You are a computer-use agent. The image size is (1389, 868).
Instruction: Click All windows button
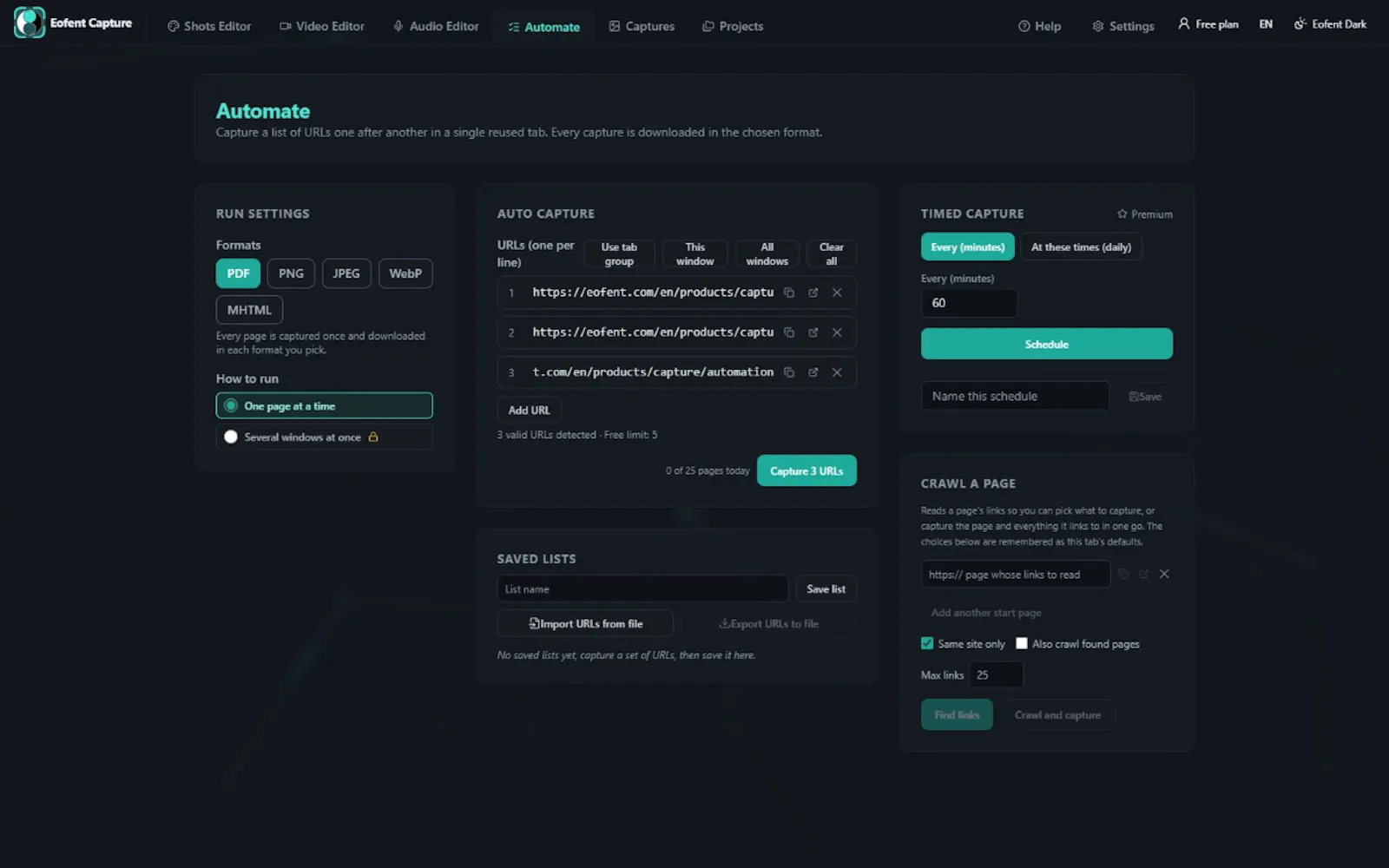tap(767, 254)
